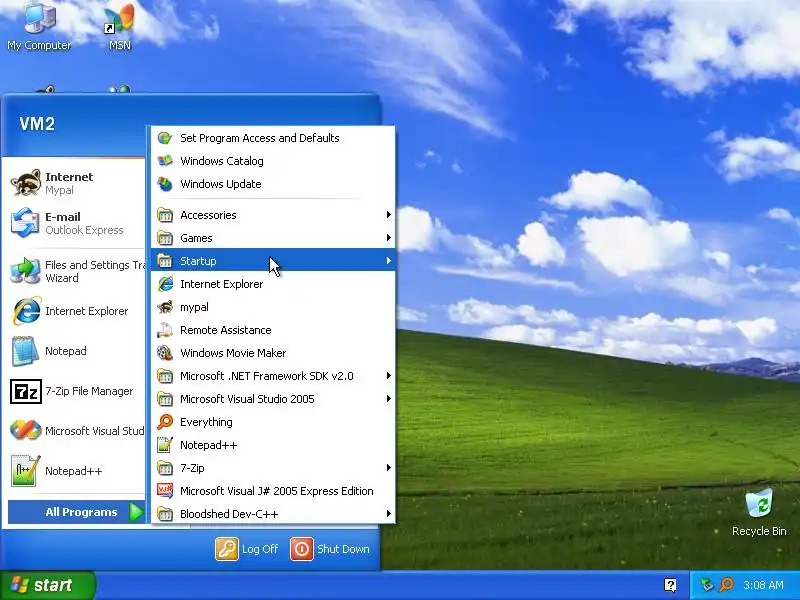
Task: Click the All Programs label
Action: tap(81, 512)
